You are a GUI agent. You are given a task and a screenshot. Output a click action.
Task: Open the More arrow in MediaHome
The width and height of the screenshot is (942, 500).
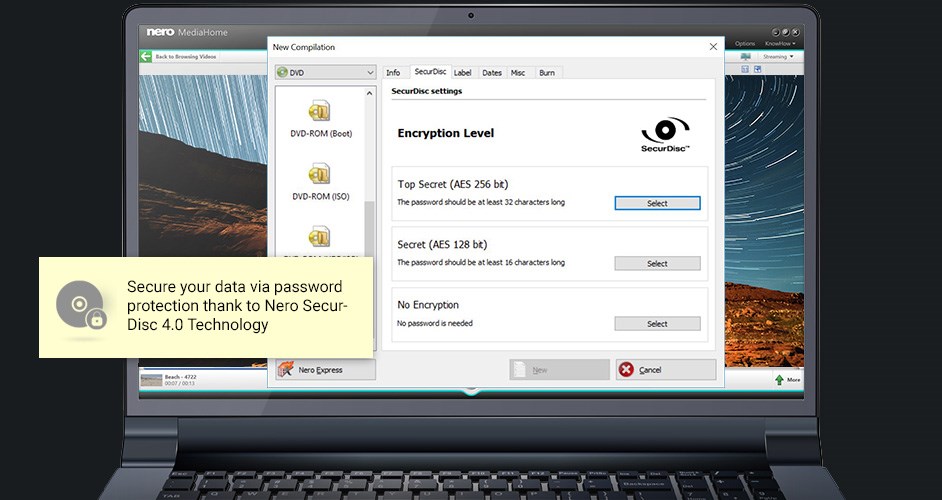coord(787,380)
